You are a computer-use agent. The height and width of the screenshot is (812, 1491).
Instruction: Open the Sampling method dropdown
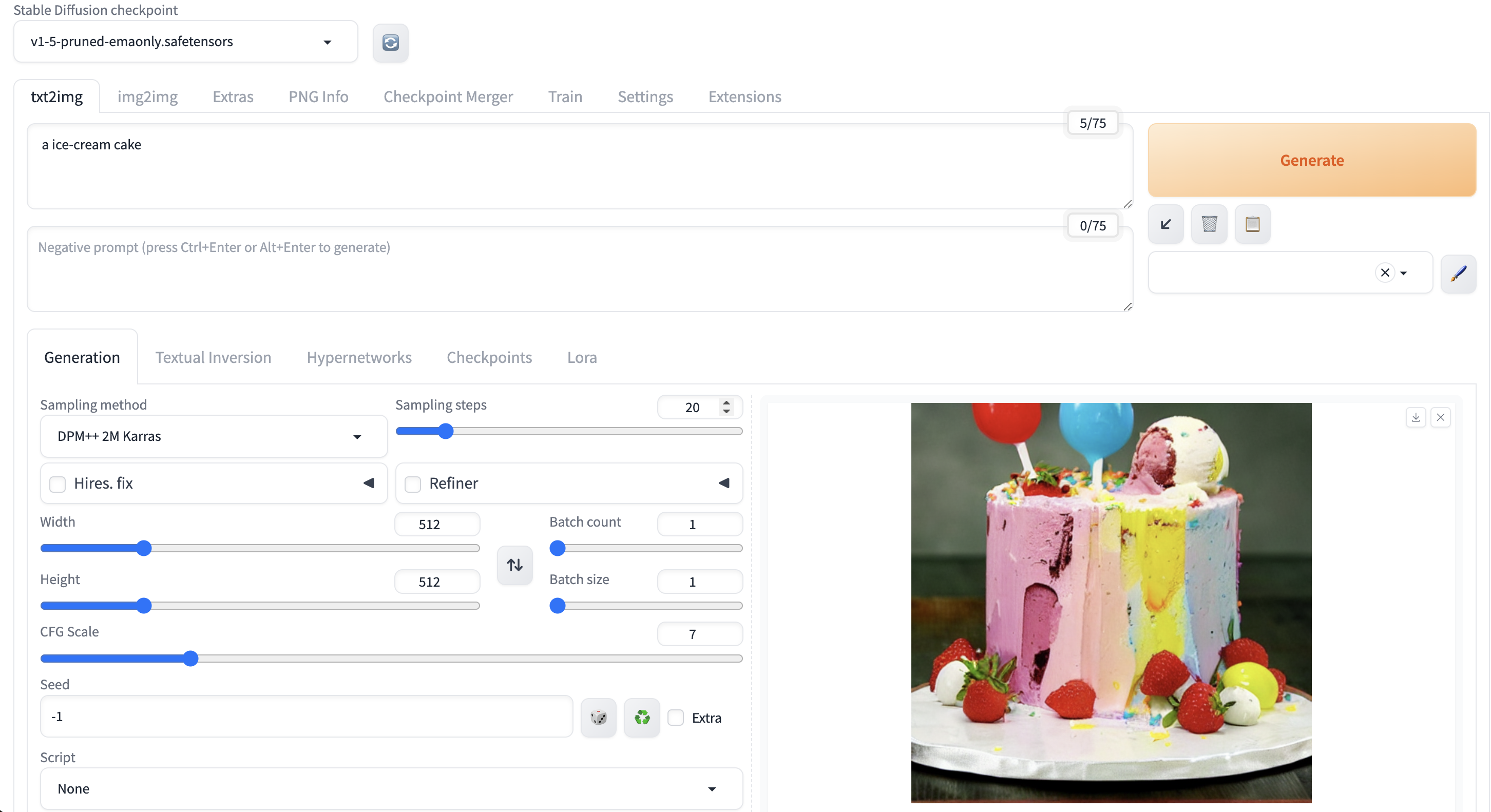point(213,436)
